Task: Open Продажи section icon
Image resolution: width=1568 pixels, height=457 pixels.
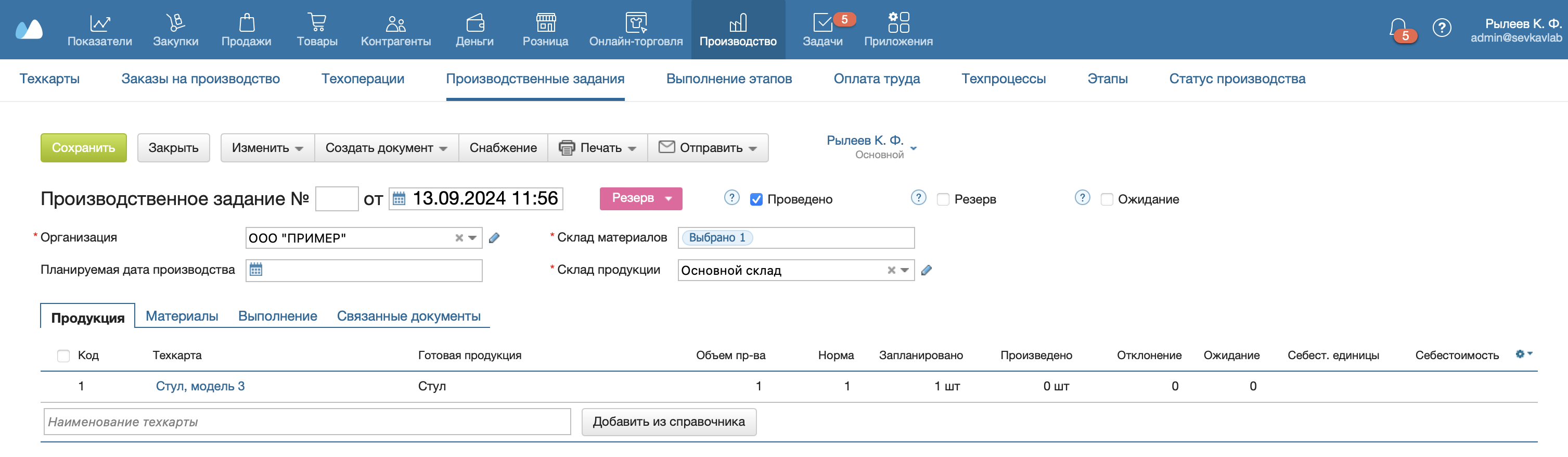Action: pos(247,23)
